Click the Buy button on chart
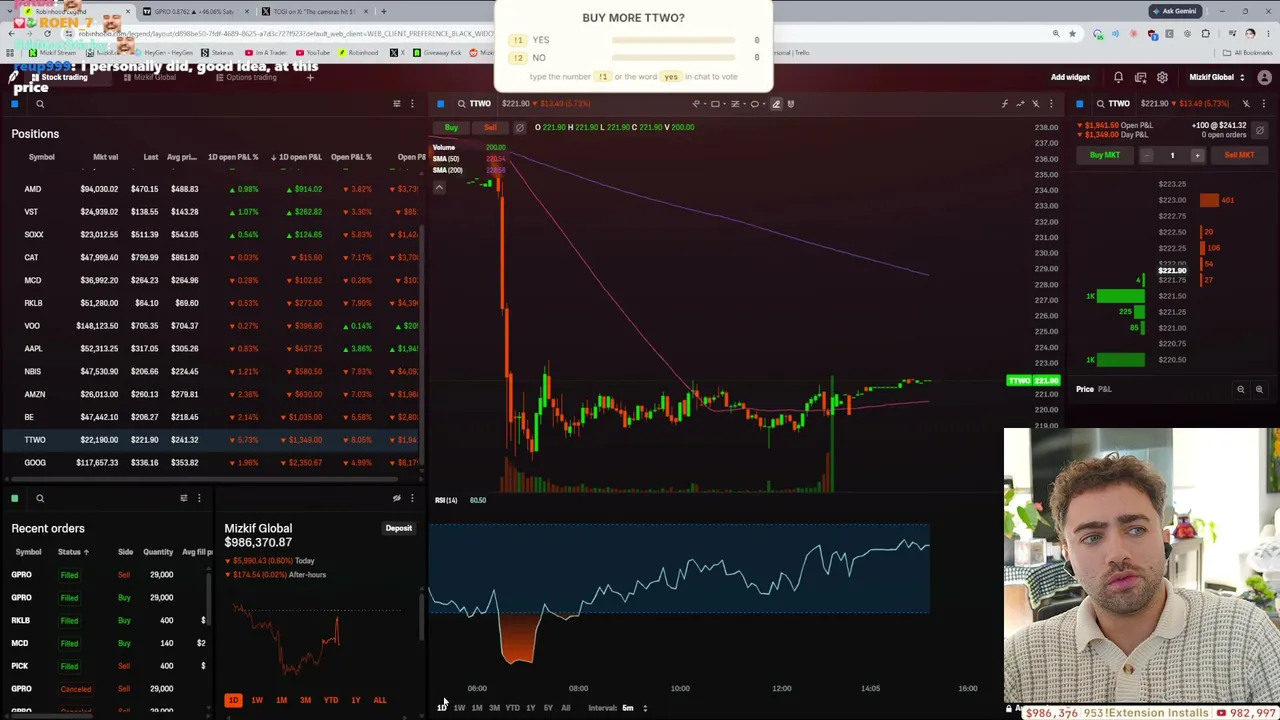This screenshot has width=1280, height=720. (451, 128)
